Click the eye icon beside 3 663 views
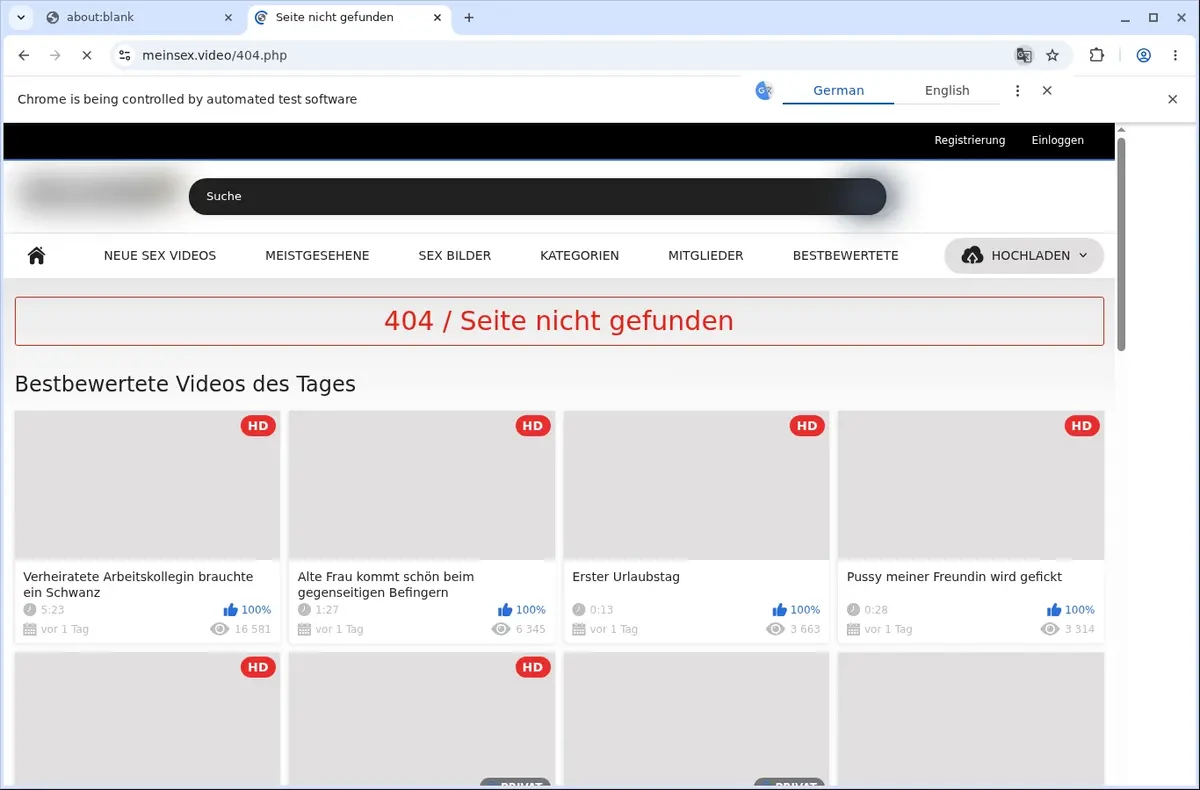The width and height of the screenshot is (1200, 790). pos(775,629)
